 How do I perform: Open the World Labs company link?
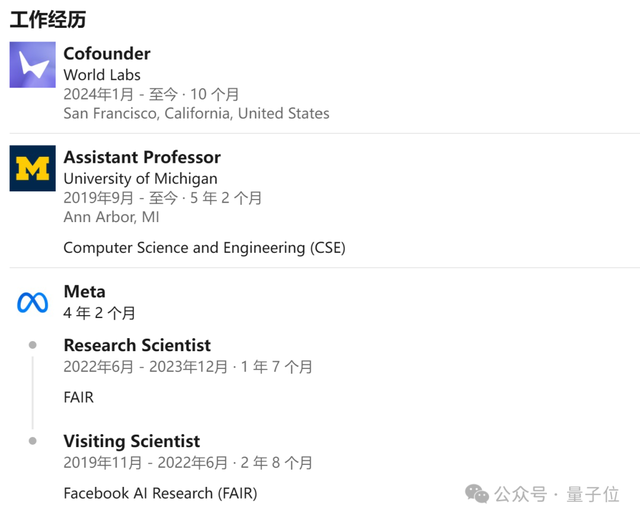click(102, 75)
